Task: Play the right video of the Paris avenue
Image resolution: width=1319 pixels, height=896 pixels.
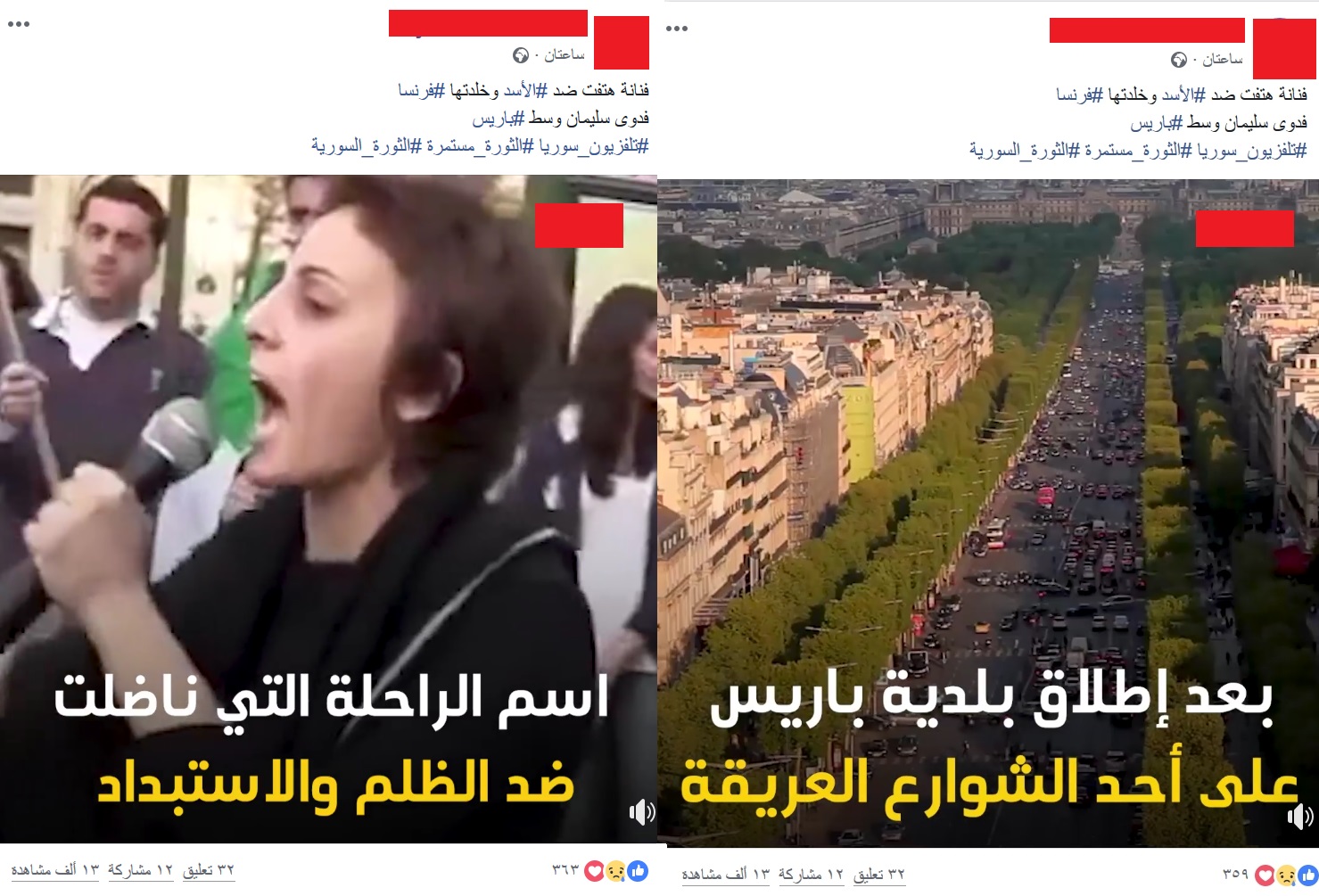Action: pyautogui.click(x=988, y=513)
